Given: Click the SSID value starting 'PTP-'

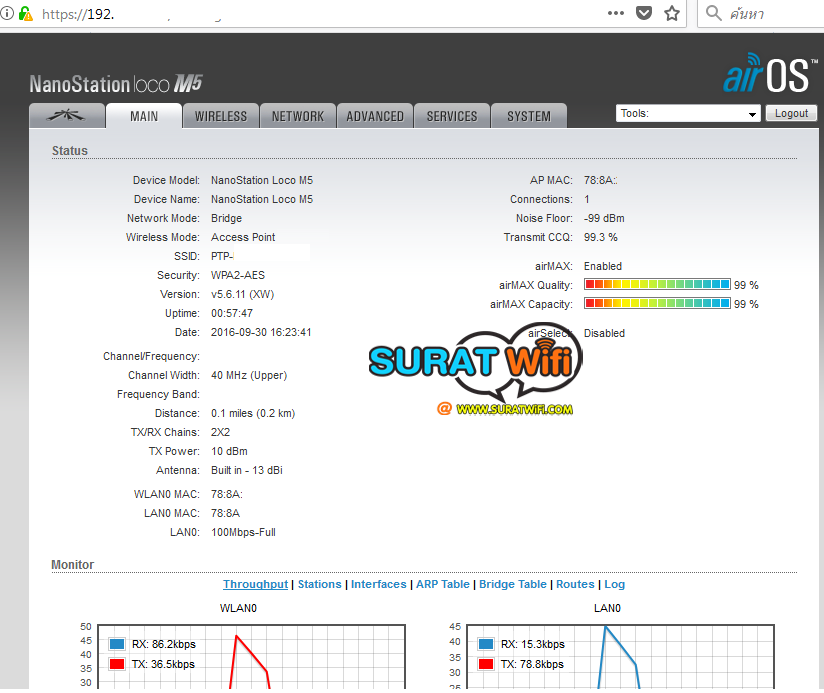Looking at the screenshot, I should (x=222, y=256).
